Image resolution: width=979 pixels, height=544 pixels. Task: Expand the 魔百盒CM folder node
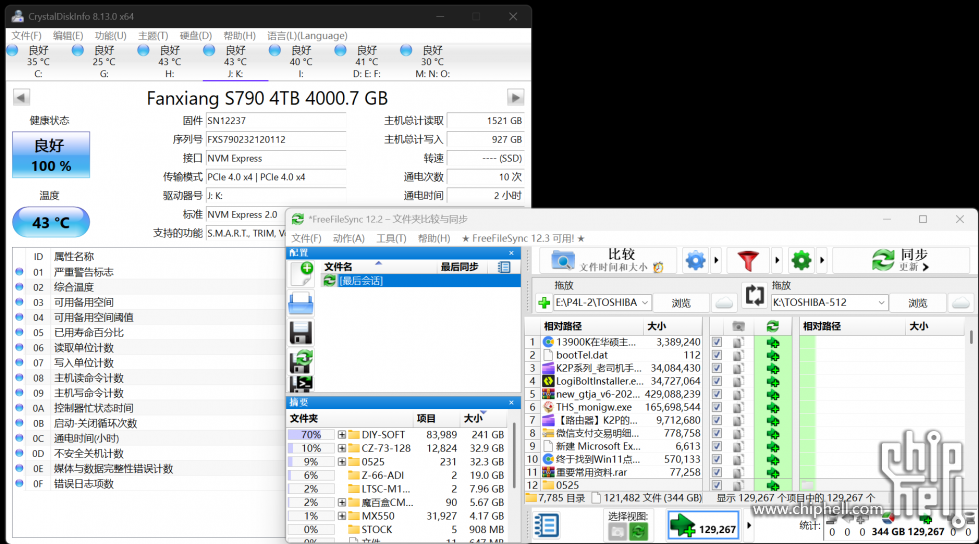pos(342,502)
